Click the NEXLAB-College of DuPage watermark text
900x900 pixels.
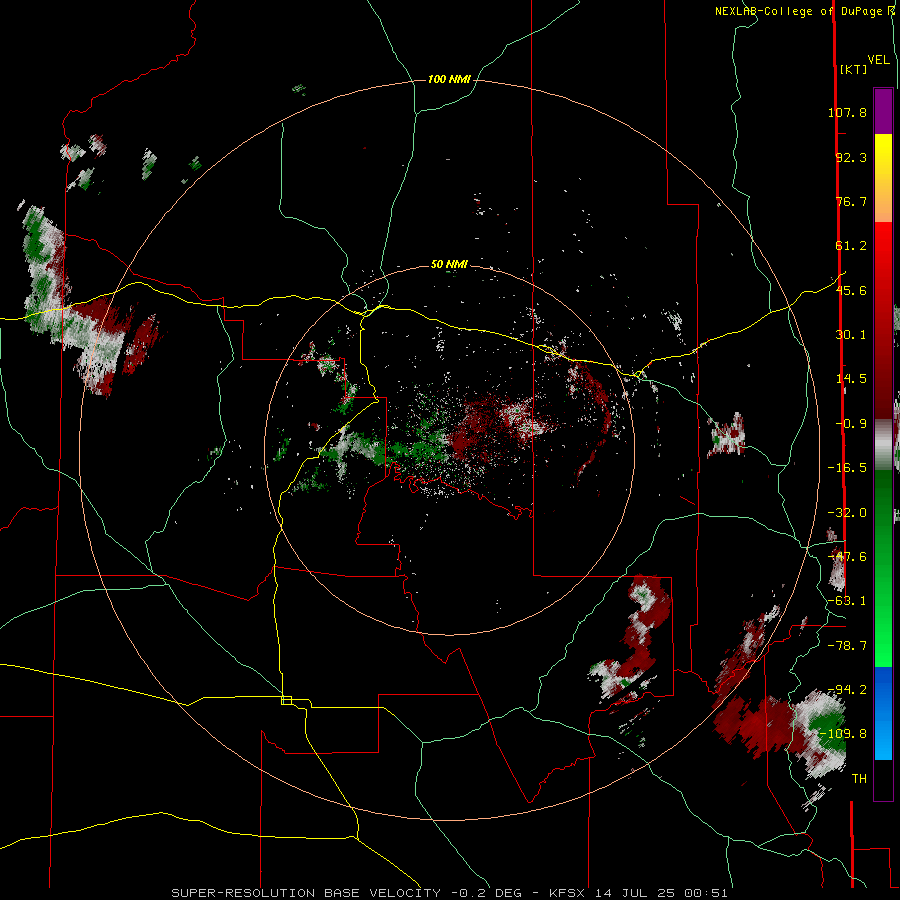point(804,11)
